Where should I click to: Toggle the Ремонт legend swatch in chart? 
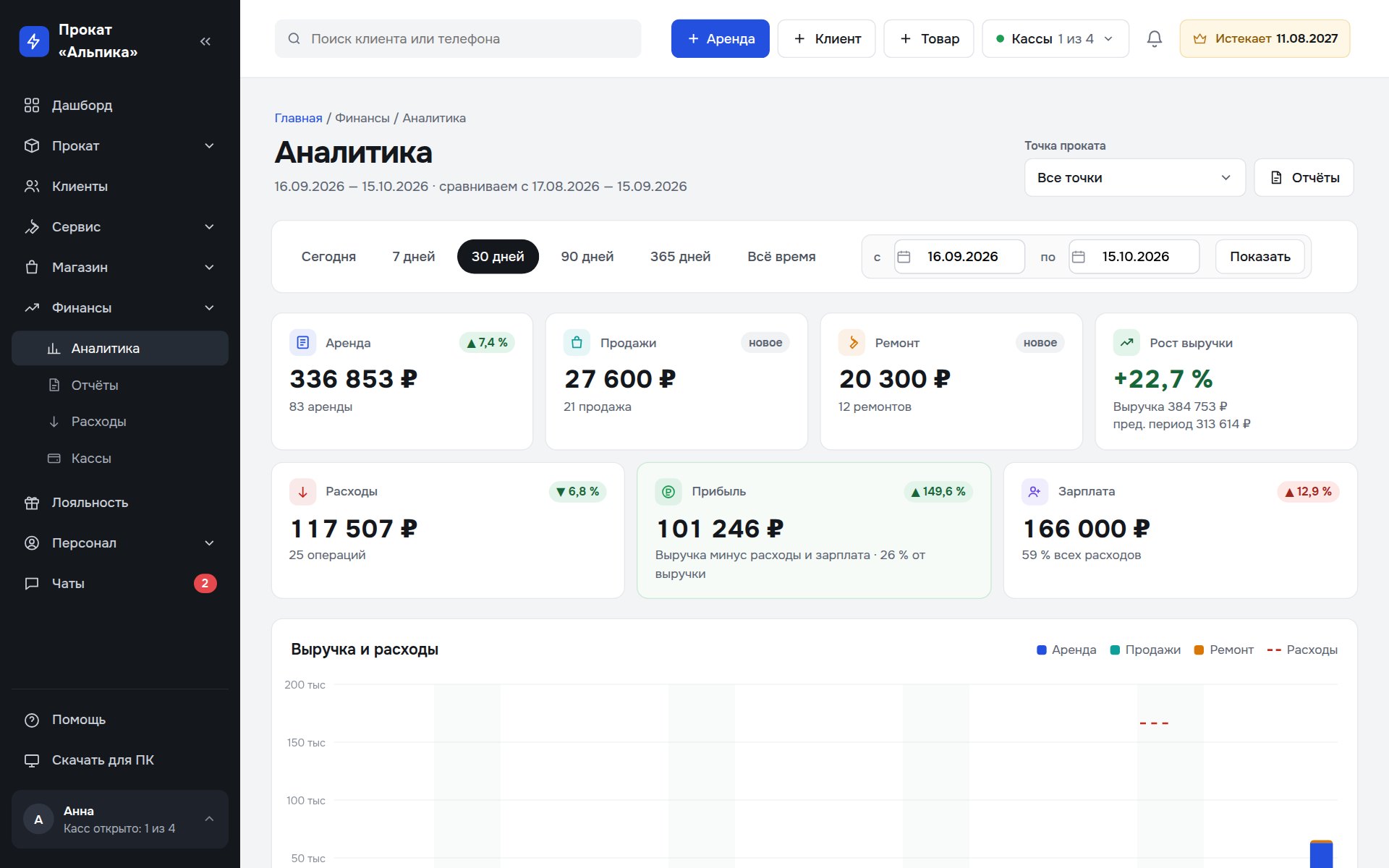[1199, 650]
